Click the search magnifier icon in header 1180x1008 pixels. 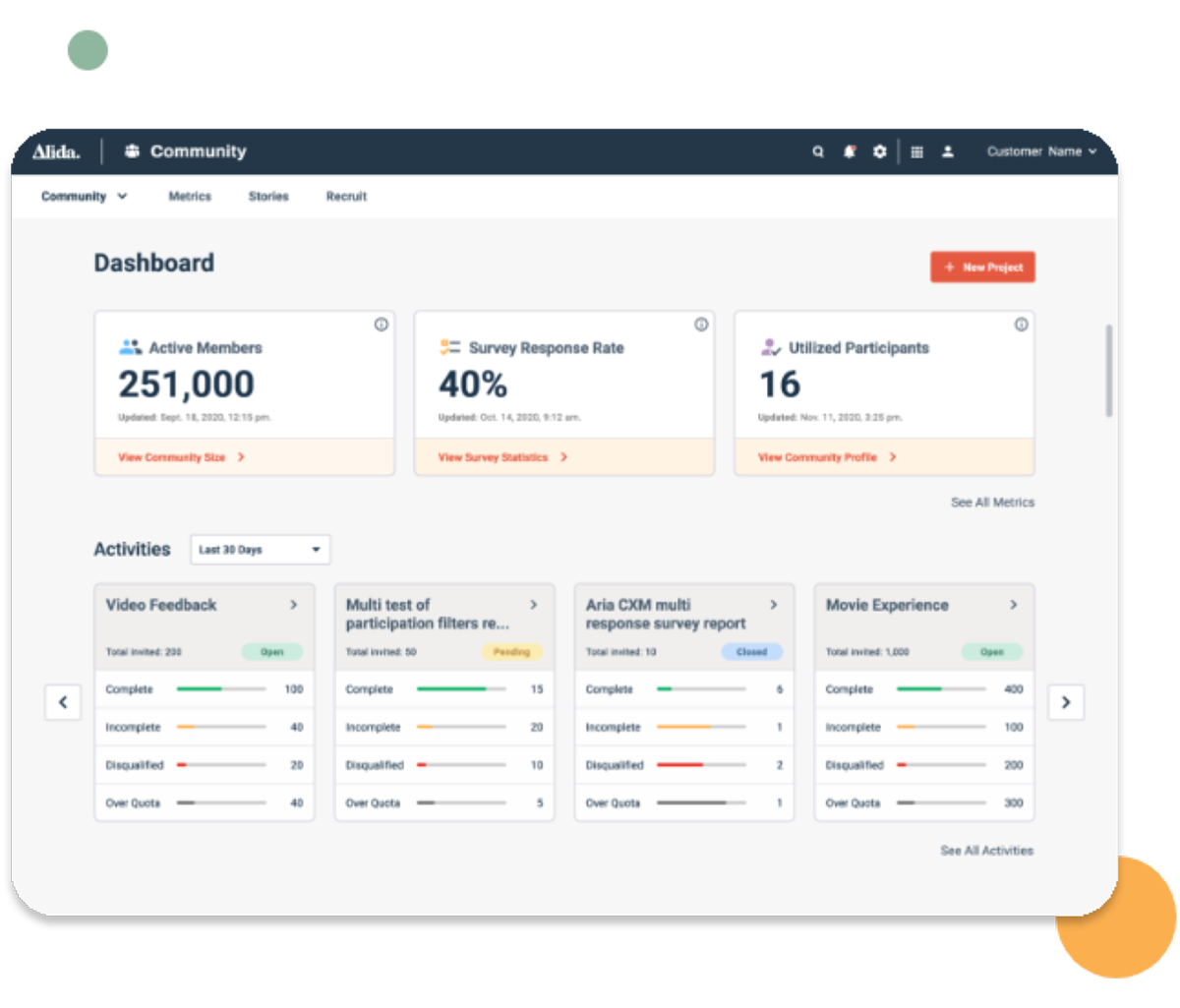click(x=817, y=151)
